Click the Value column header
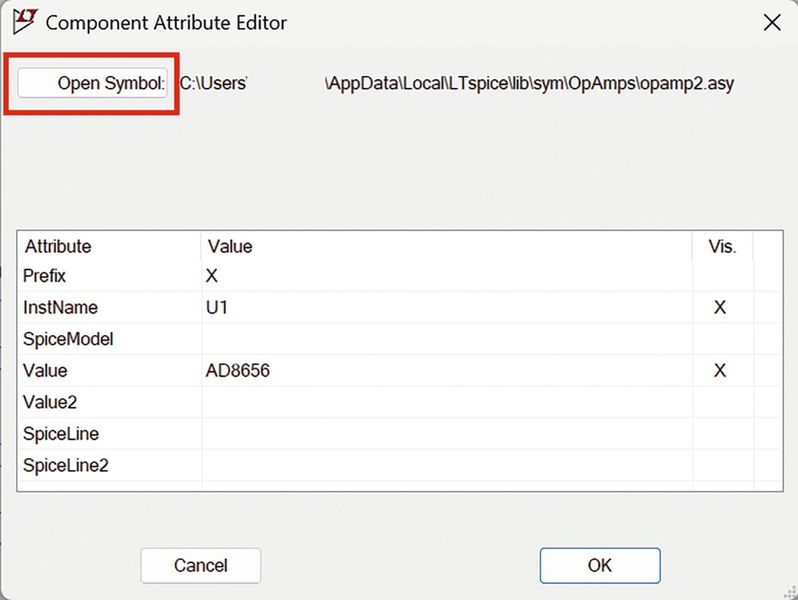Image resolution: width=798 pixels, height=600 pixels. click(x=447, y=246)
